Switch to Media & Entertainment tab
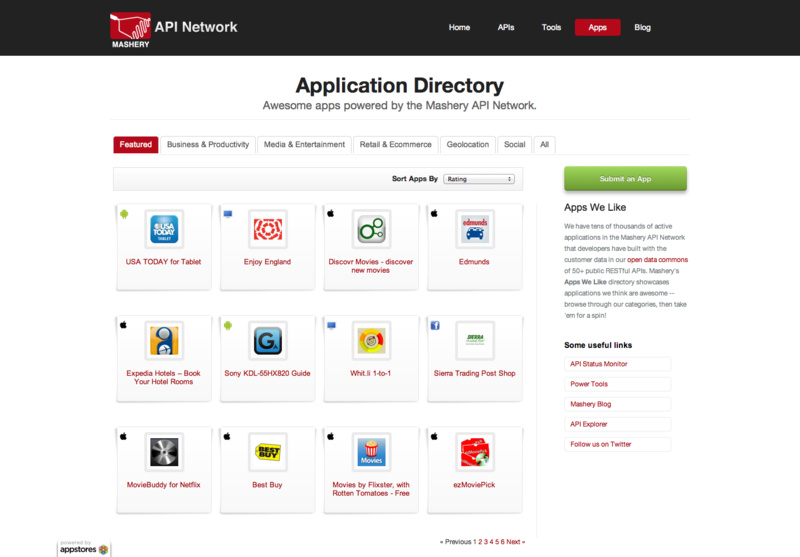The image size is (800, 557). click(305, 145)
